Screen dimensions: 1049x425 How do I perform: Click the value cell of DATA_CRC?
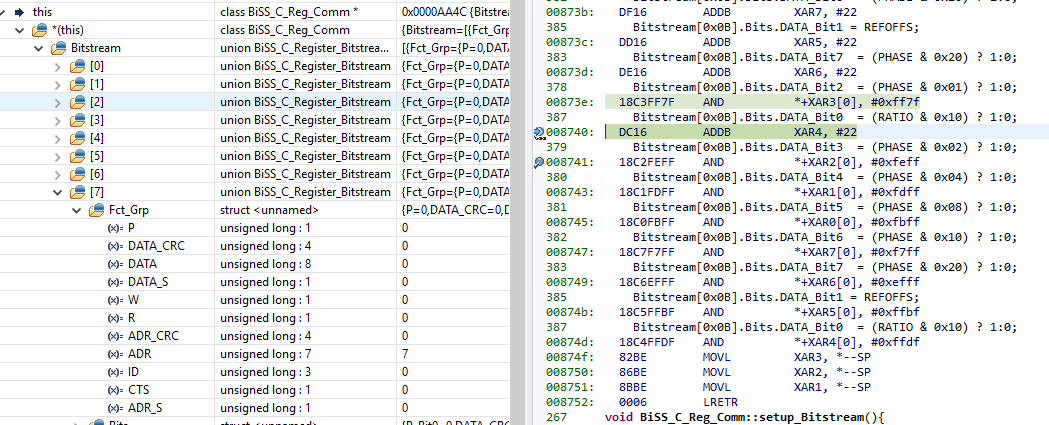(453, 246)
